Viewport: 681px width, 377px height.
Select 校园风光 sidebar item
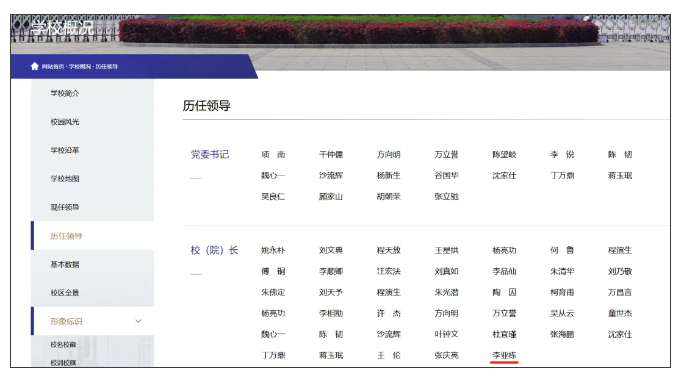[x=65, y=122]
